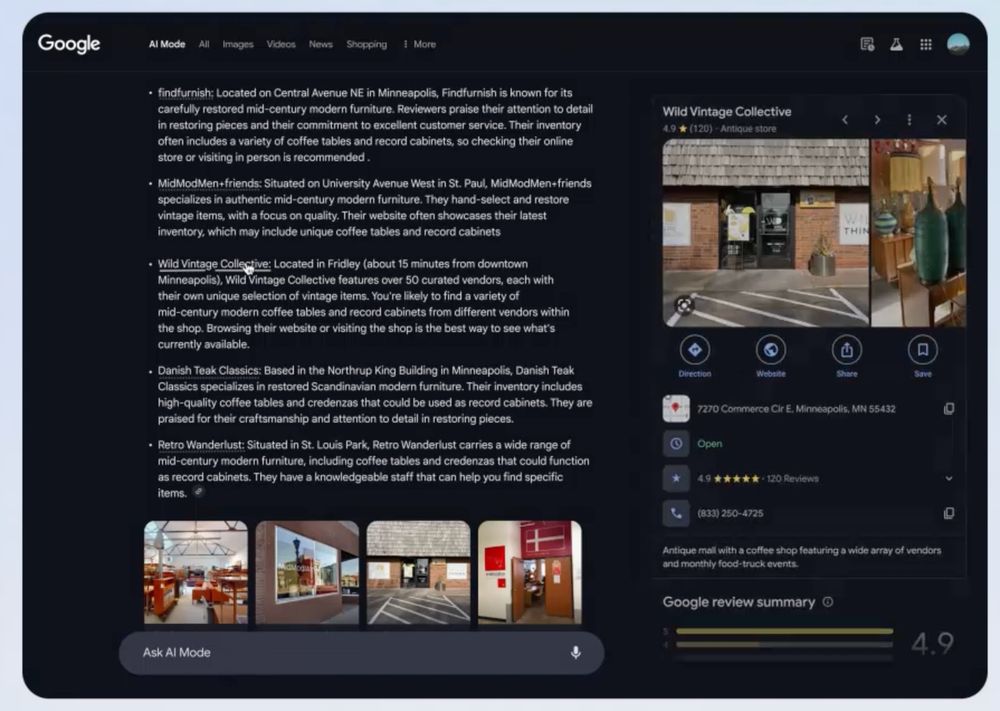This screenshot has height=711, width=1000.
Task: Switch to the All tab
Action: tap(204, 44)
